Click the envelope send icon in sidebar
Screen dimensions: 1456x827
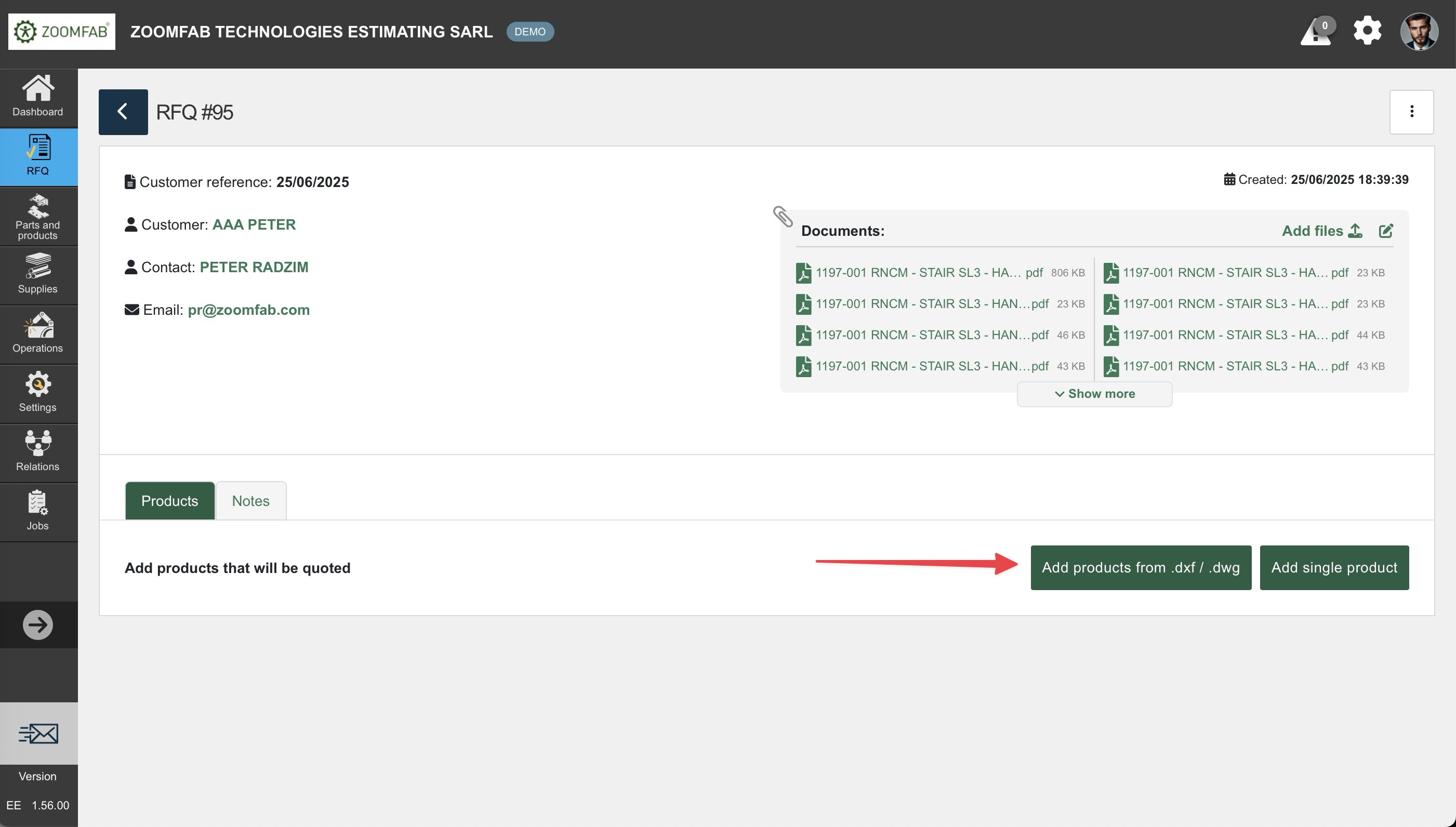click(38, 733)
